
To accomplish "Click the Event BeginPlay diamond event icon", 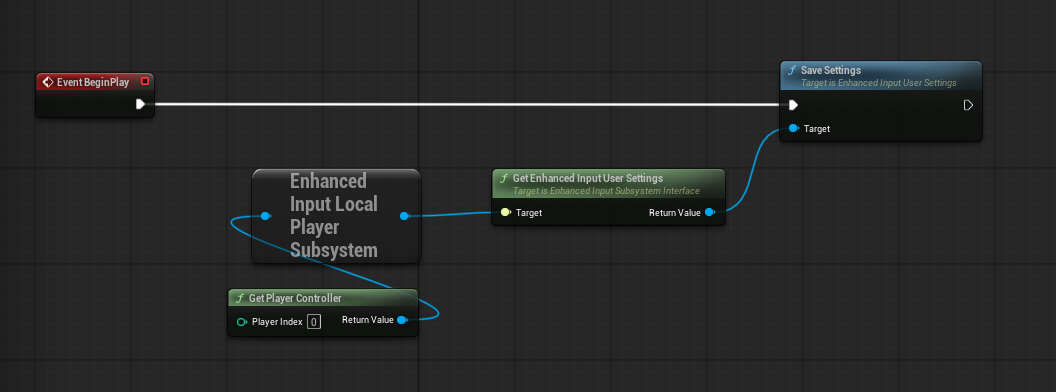I will (x=48, y=82).
